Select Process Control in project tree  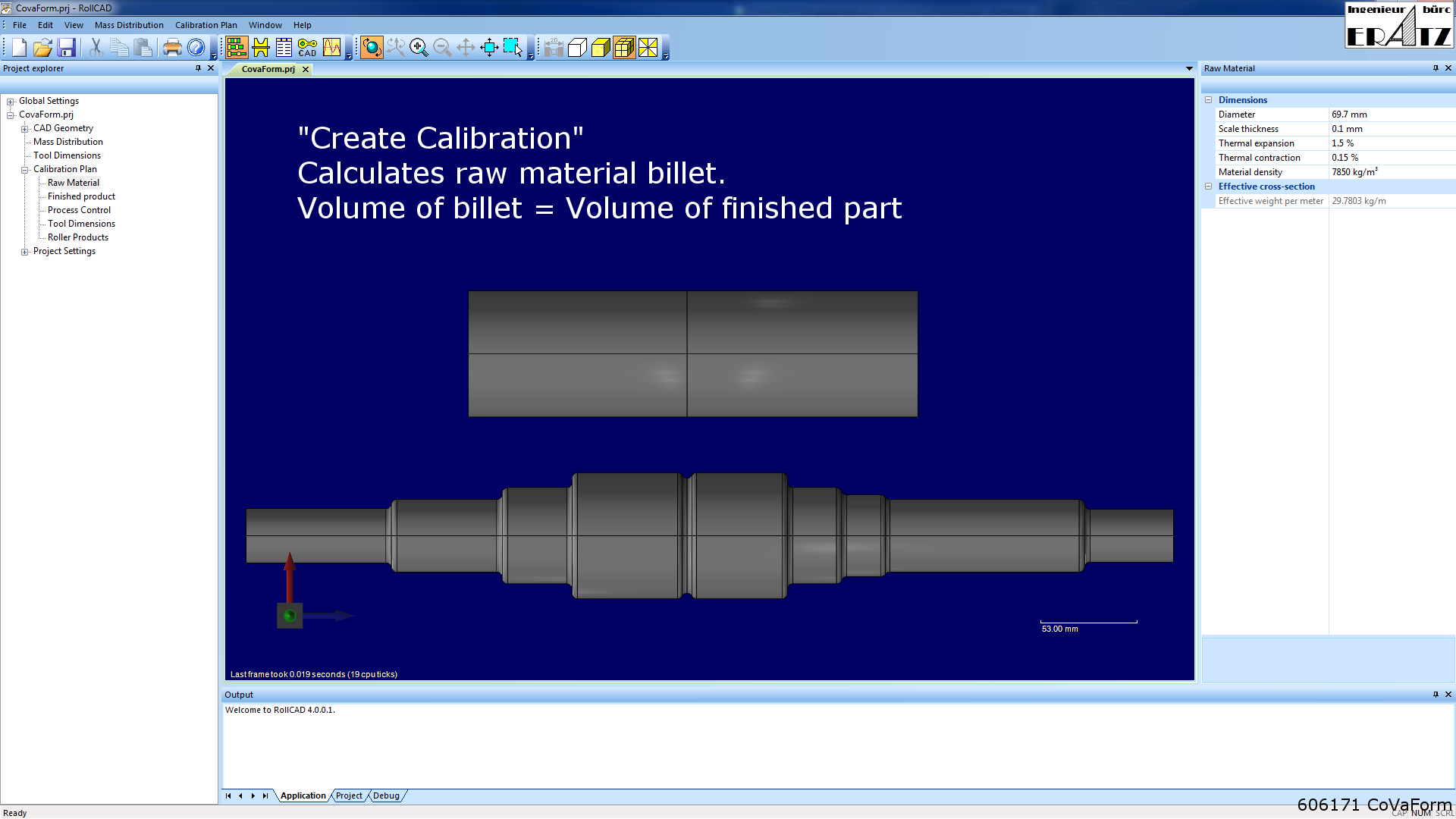click(79, 210)
